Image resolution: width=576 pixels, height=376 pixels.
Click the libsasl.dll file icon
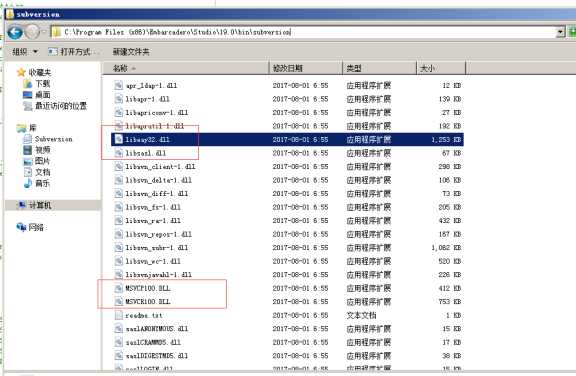(x=118, y=153)
